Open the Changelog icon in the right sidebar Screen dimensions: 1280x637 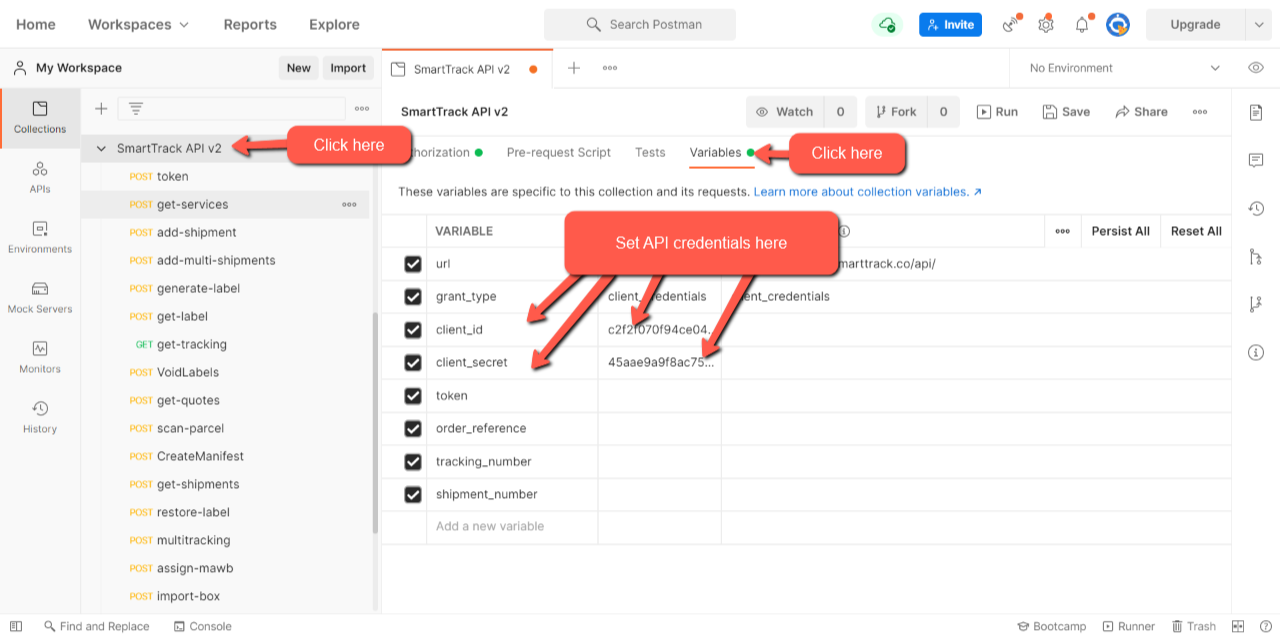(x=1256, y=208)
